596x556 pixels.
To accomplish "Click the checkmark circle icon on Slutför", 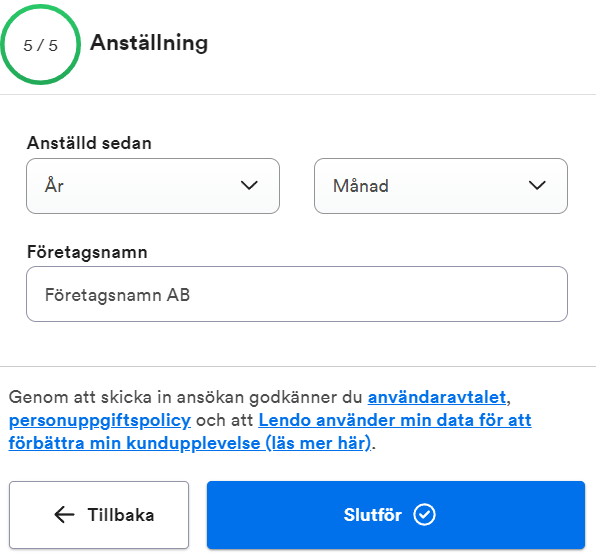I will pos(424,515).
